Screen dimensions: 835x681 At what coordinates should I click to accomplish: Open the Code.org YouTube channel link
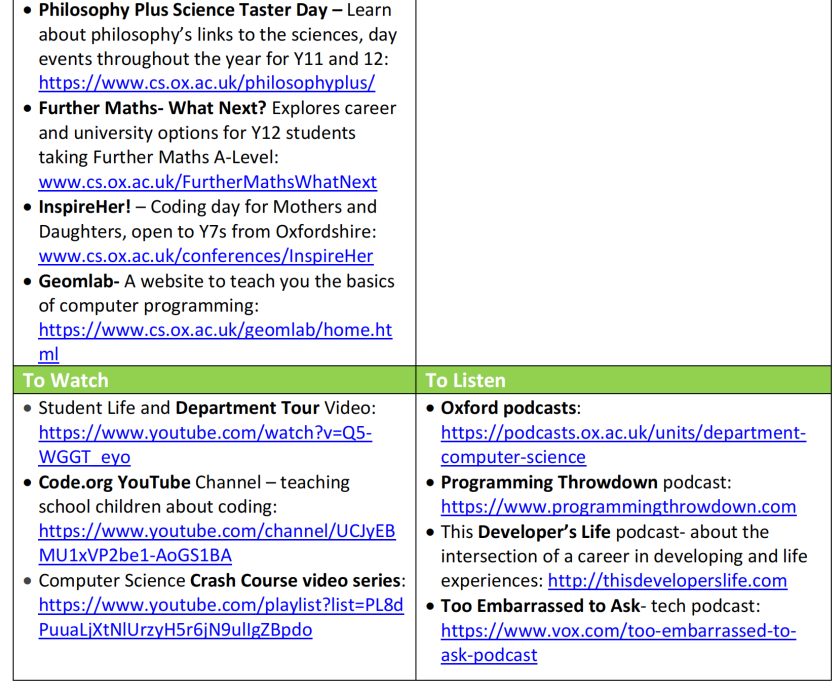[x=217, y=543]
